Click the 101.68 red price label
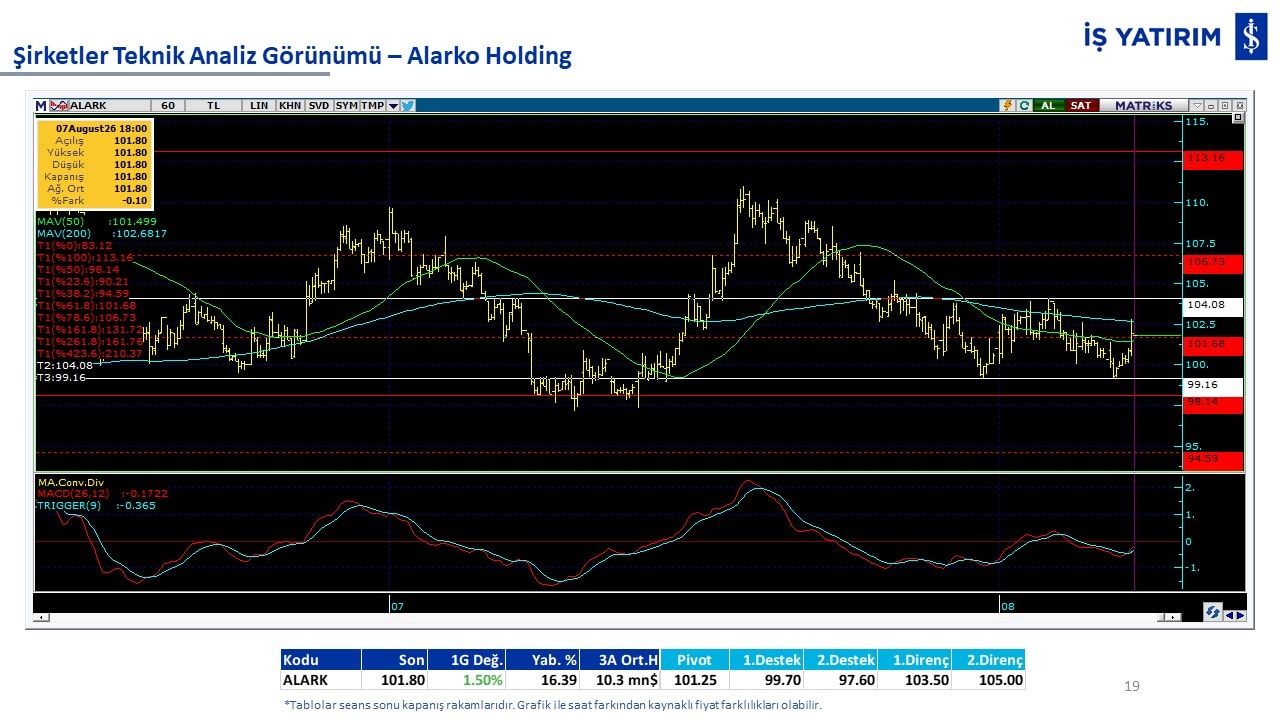Image resolution: width=1280 pixels, height=720 pixels. click(1212, 345)
